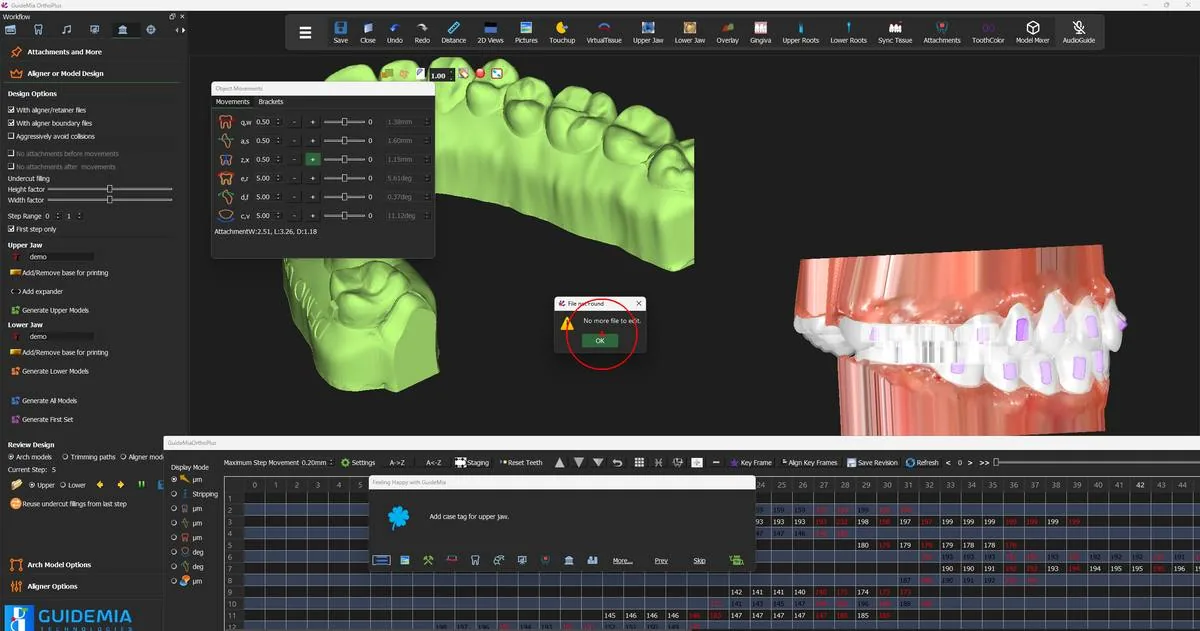Click the Save toolbar icon
This screenshot has width=1200, height=631.
(x=341, y=32)
